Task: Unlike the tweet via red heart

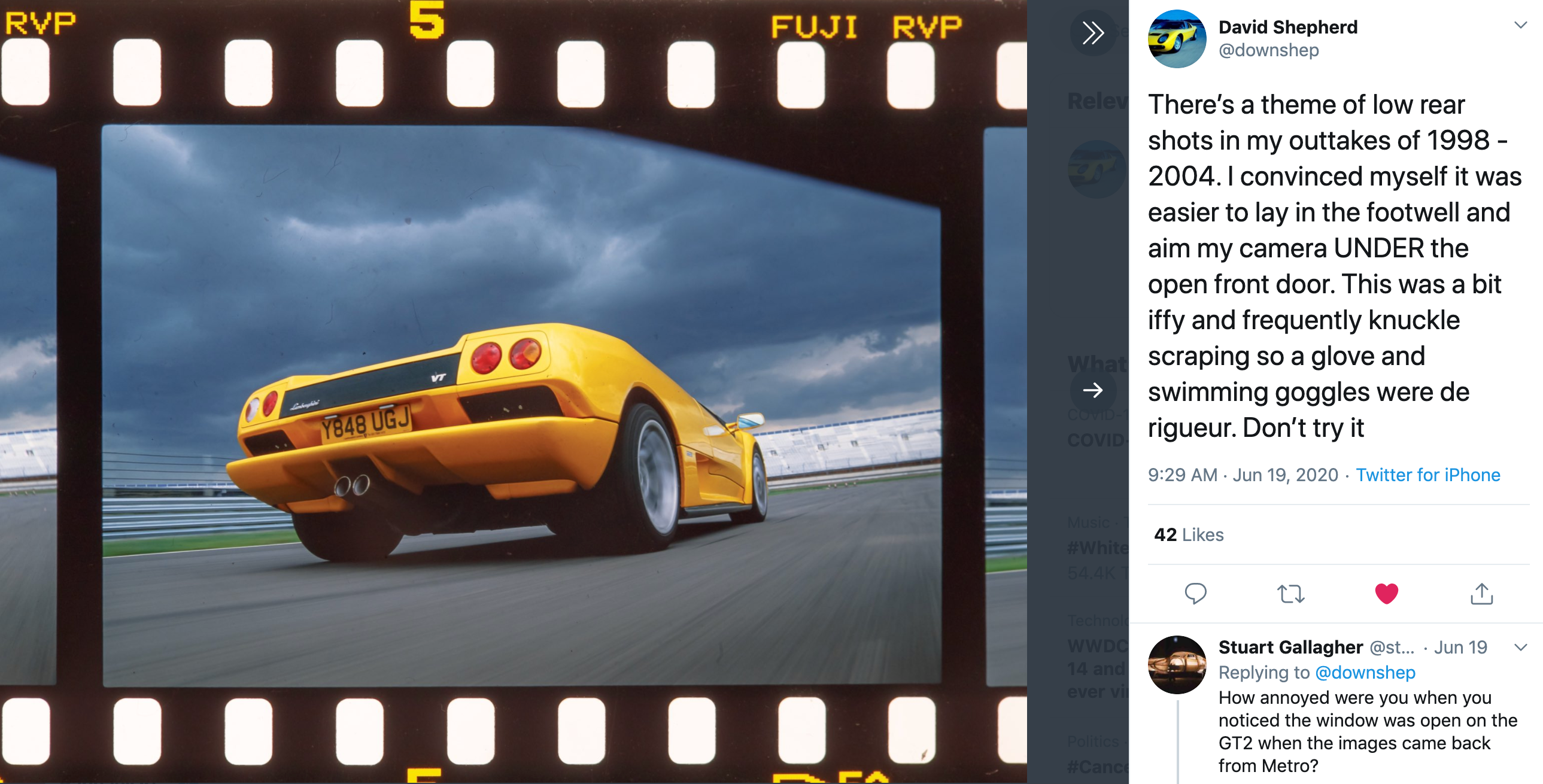Action: pos(1386,594)
